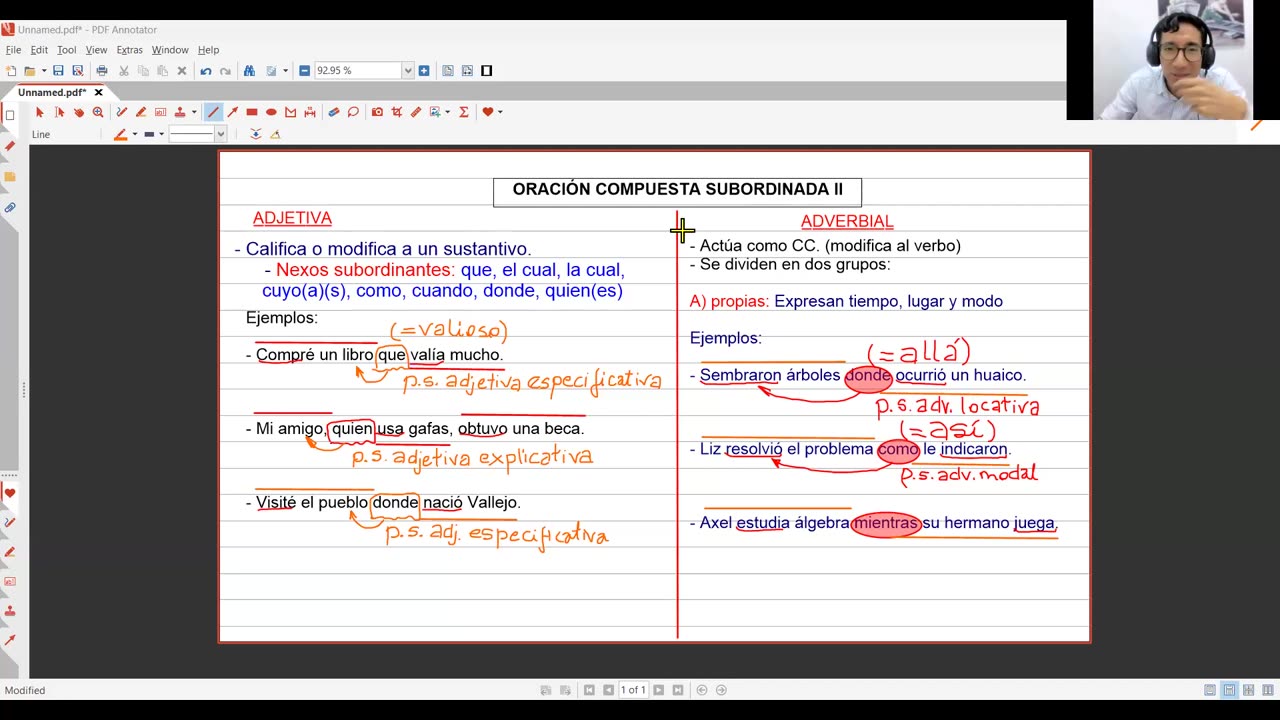Open the line style combo box
This screenshot has width=1280, height=720.
[197, 134]
